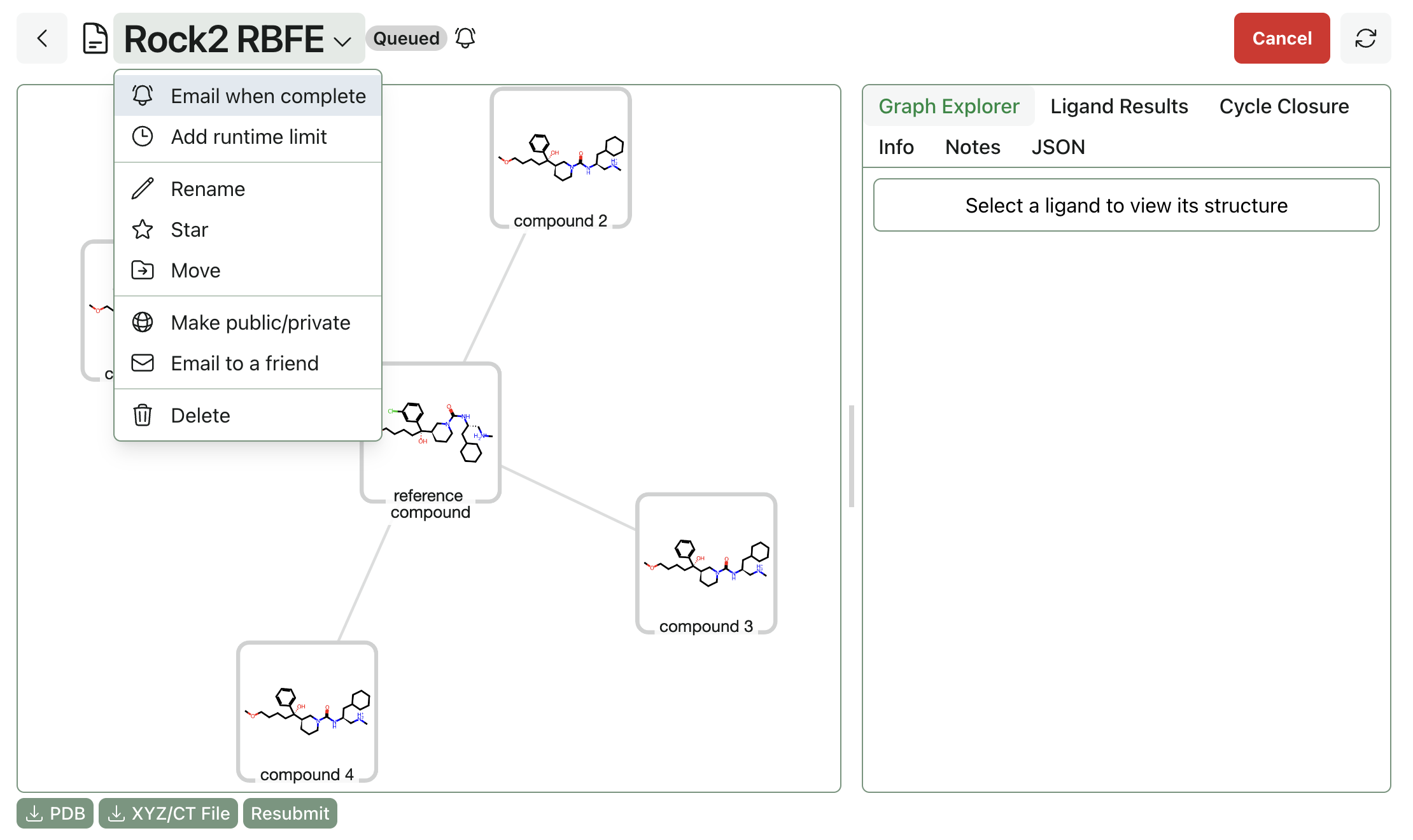This screenshot has height=840, width=1413.
Task: Select the envelope Email to a friend icon
Action: point(143,363)
